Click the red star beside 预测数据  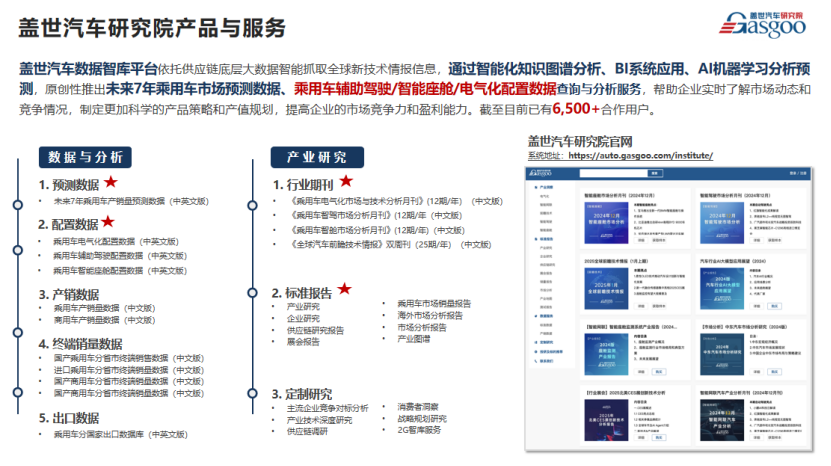point(110,182)
